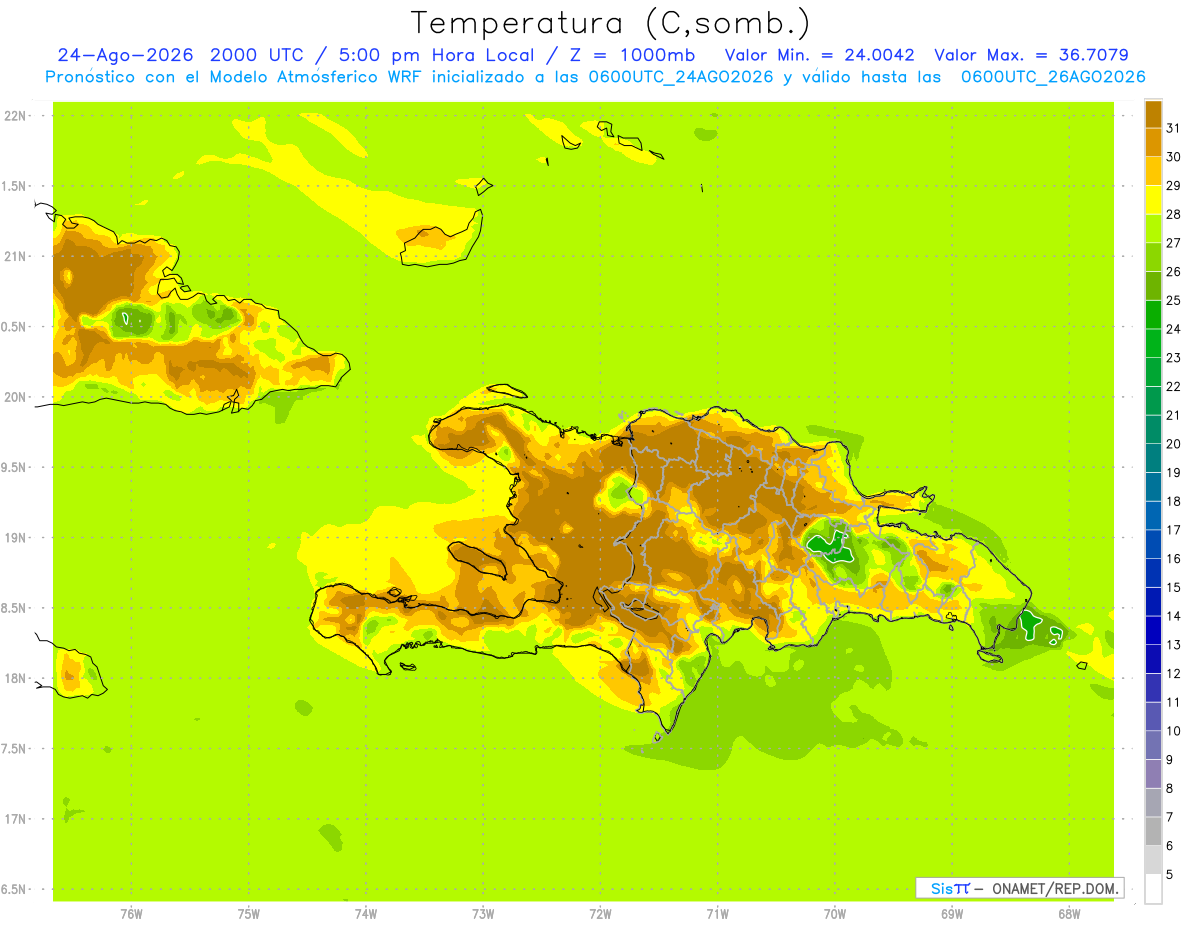Pick the yellow swatch between 28 and 29
1200x927 pixels.
pos(1153,200)
